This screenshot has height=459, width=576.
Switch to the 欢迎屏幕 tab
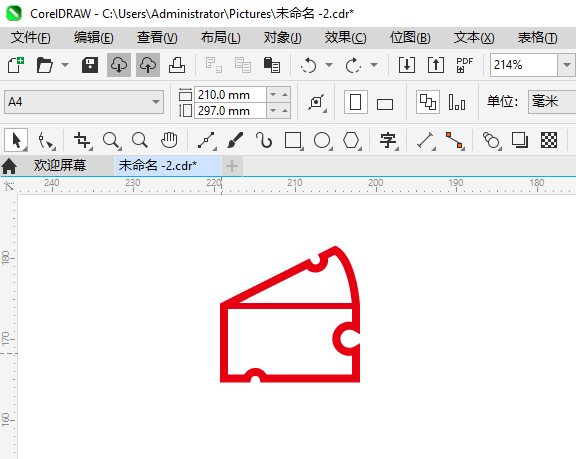(x=60, y=166)
